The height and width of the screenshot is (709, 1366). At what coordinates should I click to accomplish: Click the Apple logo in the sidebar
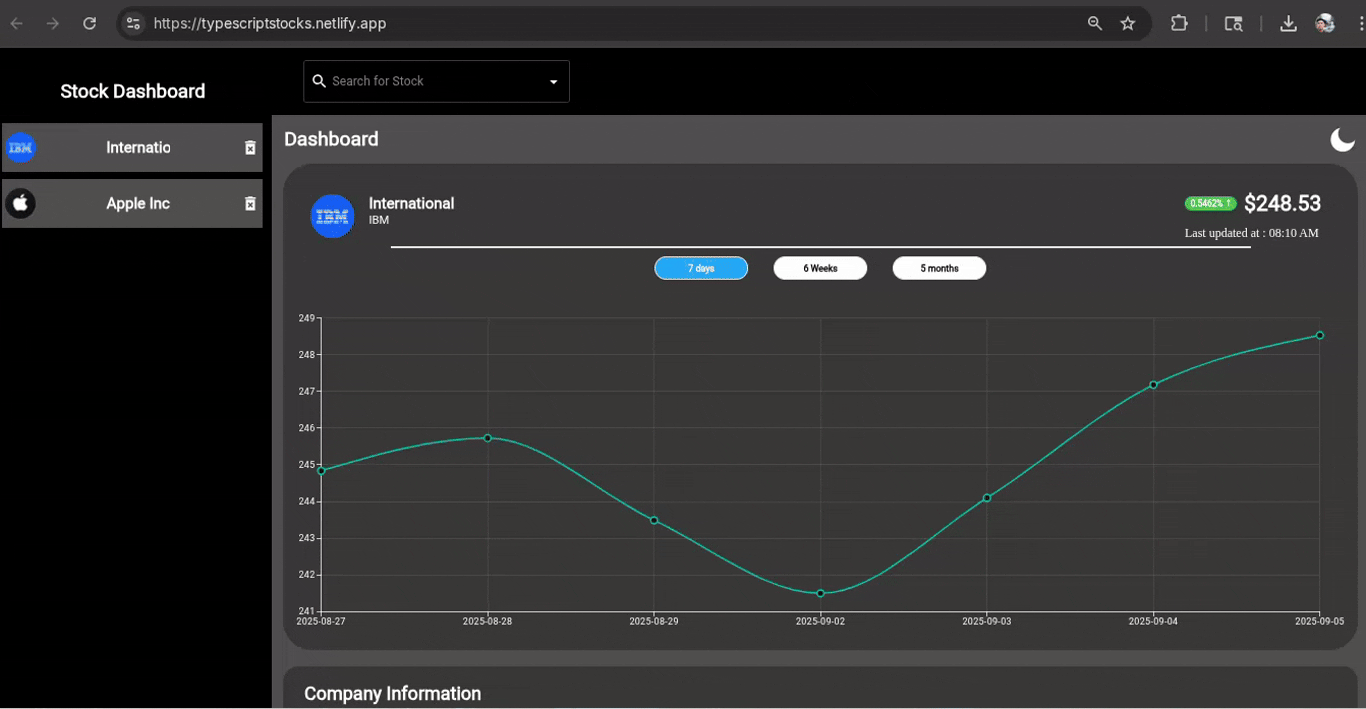20,203
